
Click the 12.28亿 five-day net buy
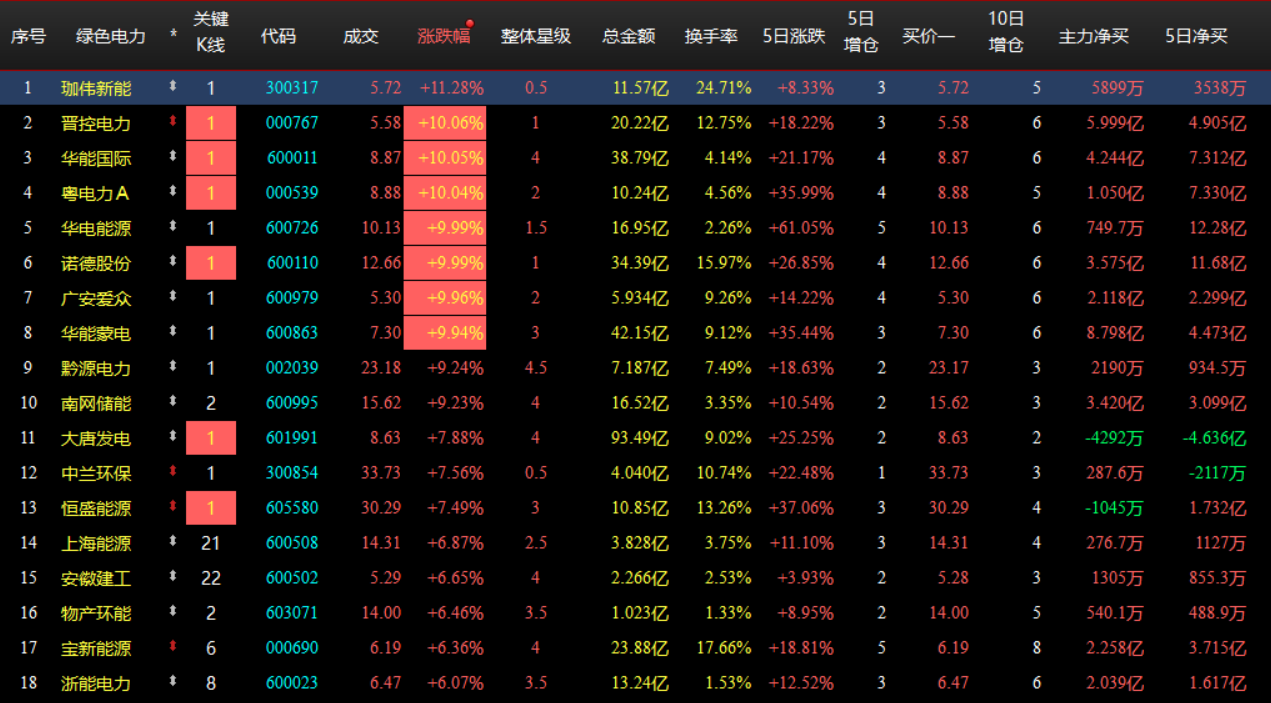coord(1218,228)
